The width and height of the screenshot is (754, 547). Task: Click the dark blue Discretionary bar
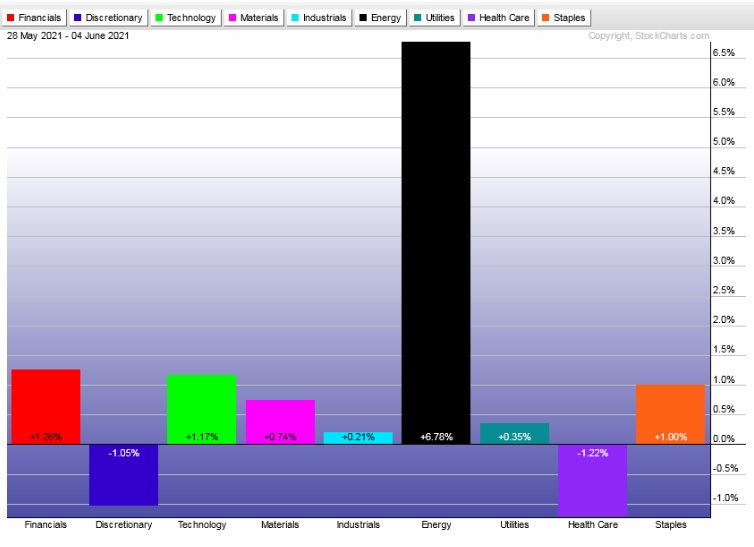tap(124, 475)
